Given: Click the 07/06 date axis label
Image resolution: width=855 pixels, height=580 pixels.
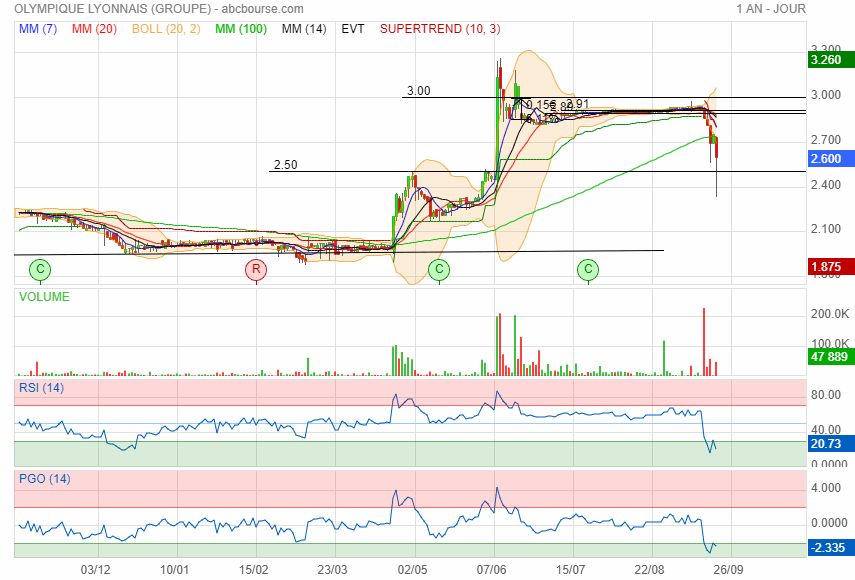Looking at the screenshot, I should [491, 570].
